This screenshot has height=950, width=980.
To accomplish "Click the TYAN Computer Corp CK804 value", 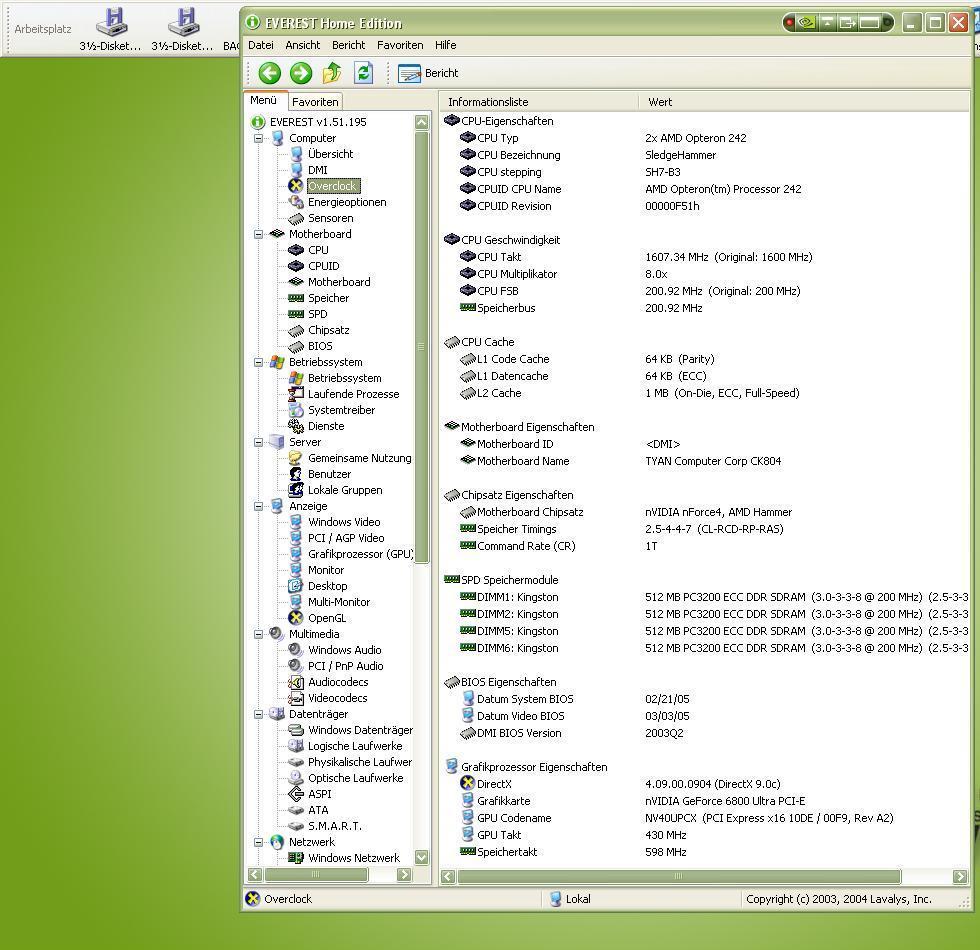I will tap(713, 461).
